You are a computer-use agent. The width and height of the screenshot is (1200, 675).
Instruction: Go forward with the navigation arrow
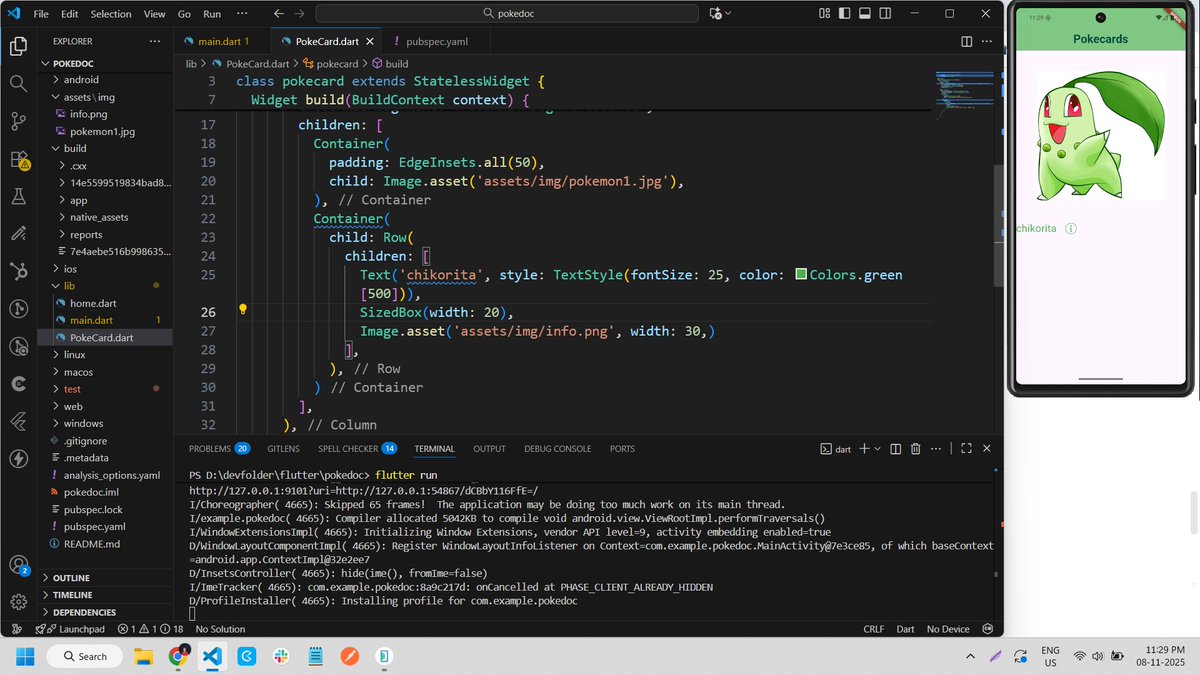point(301,14)
